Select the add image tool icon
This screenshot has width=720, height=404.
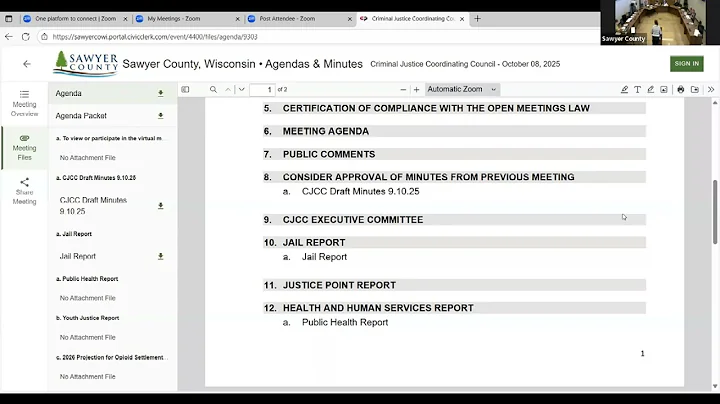point(664,90)
